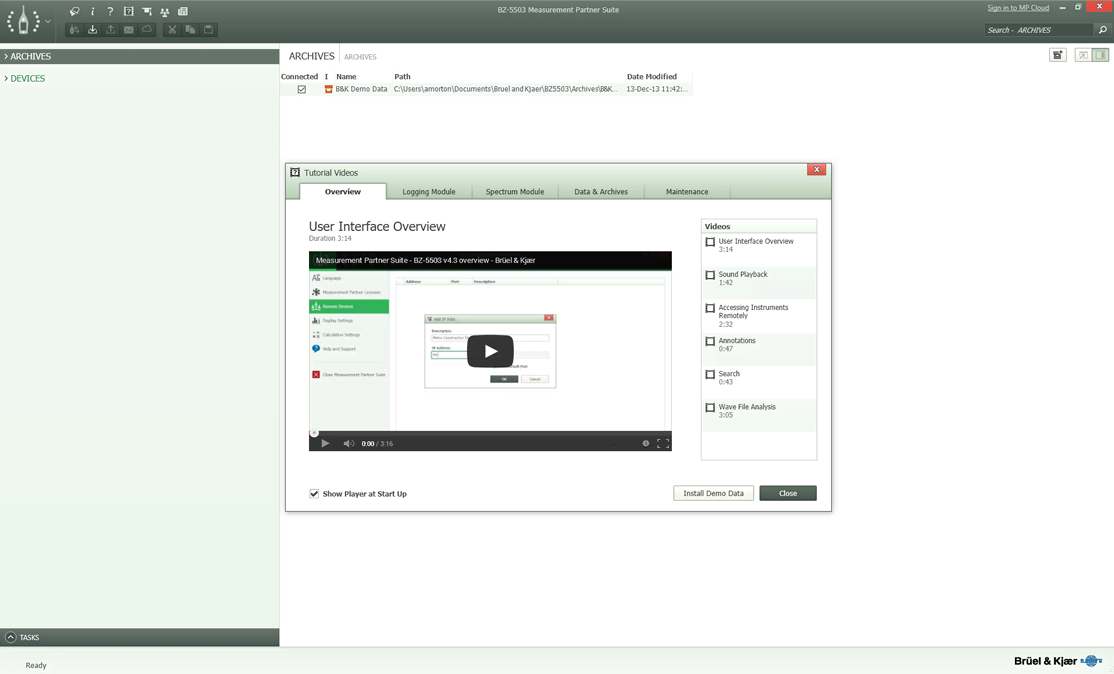Open the Data & Archives tab
The height and width of the screenshot is (674, 1114).
pyautogui.click(x=600, y=192)
